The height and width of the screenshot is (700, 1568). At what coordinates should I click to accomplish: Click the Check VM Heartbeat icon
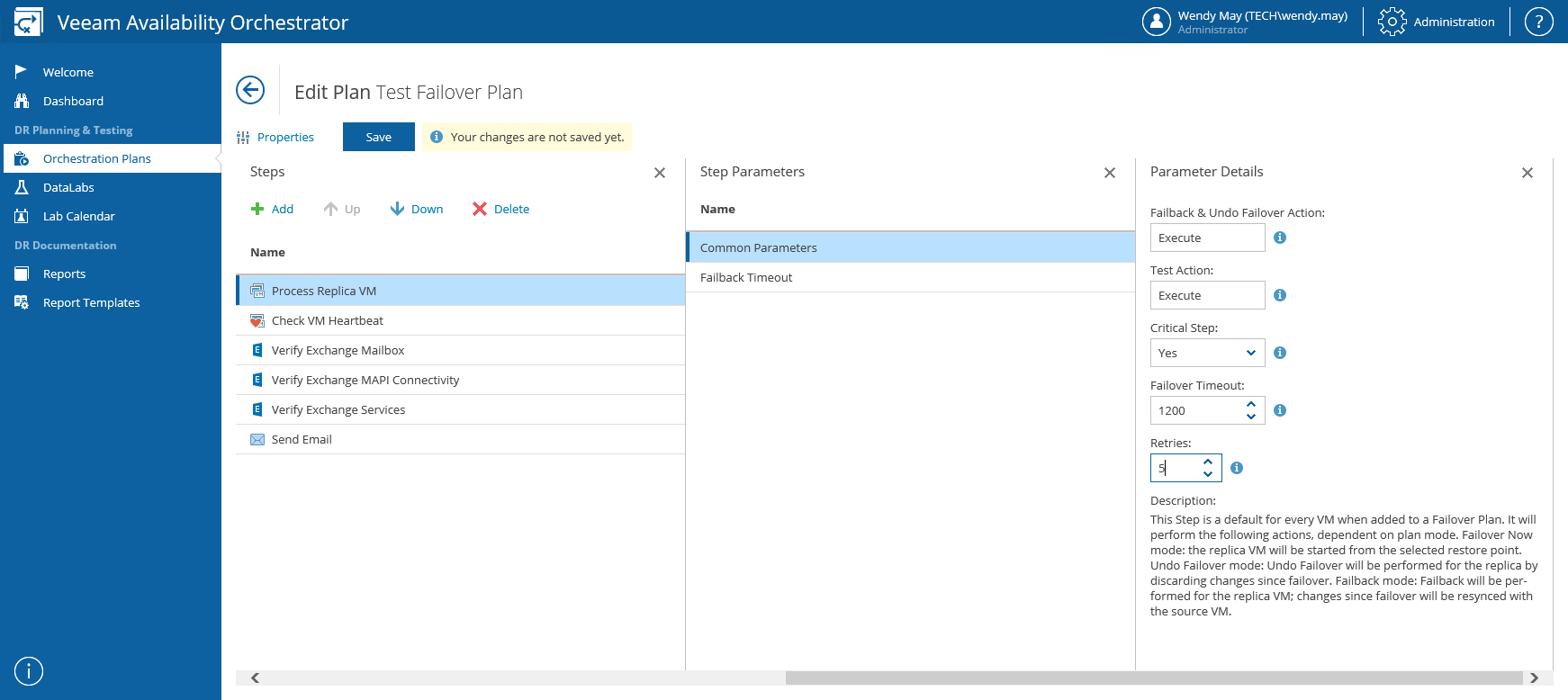click(x=257, y=320)
